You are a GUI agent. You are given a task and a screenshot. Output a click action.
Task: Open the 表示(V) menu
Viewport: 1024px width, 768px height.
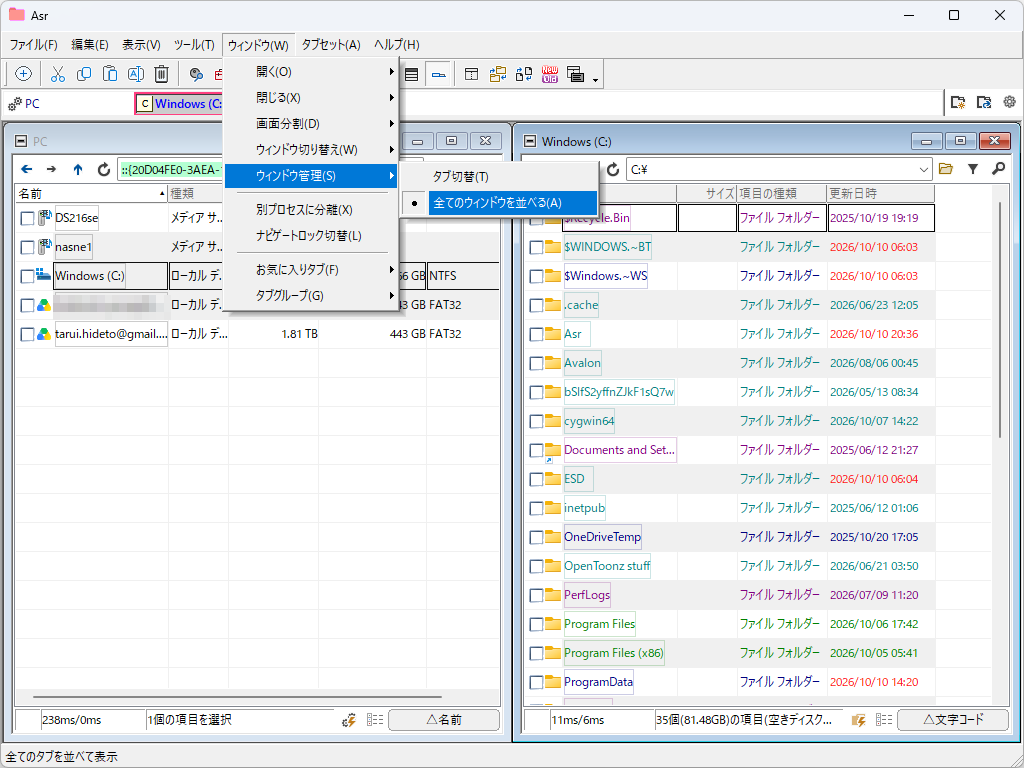[x=141, y=45]
